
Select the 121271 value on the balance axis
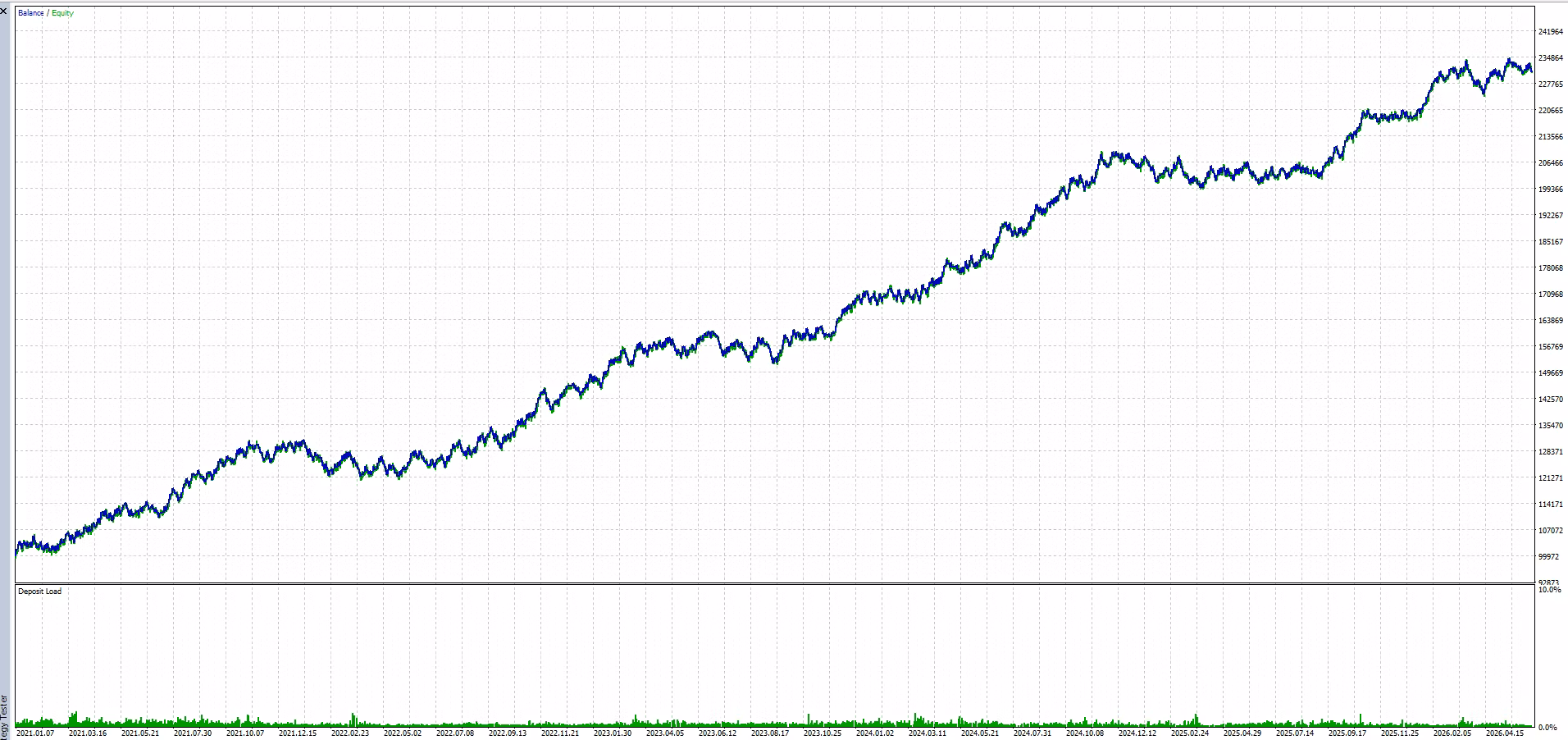pos(1550,478)
